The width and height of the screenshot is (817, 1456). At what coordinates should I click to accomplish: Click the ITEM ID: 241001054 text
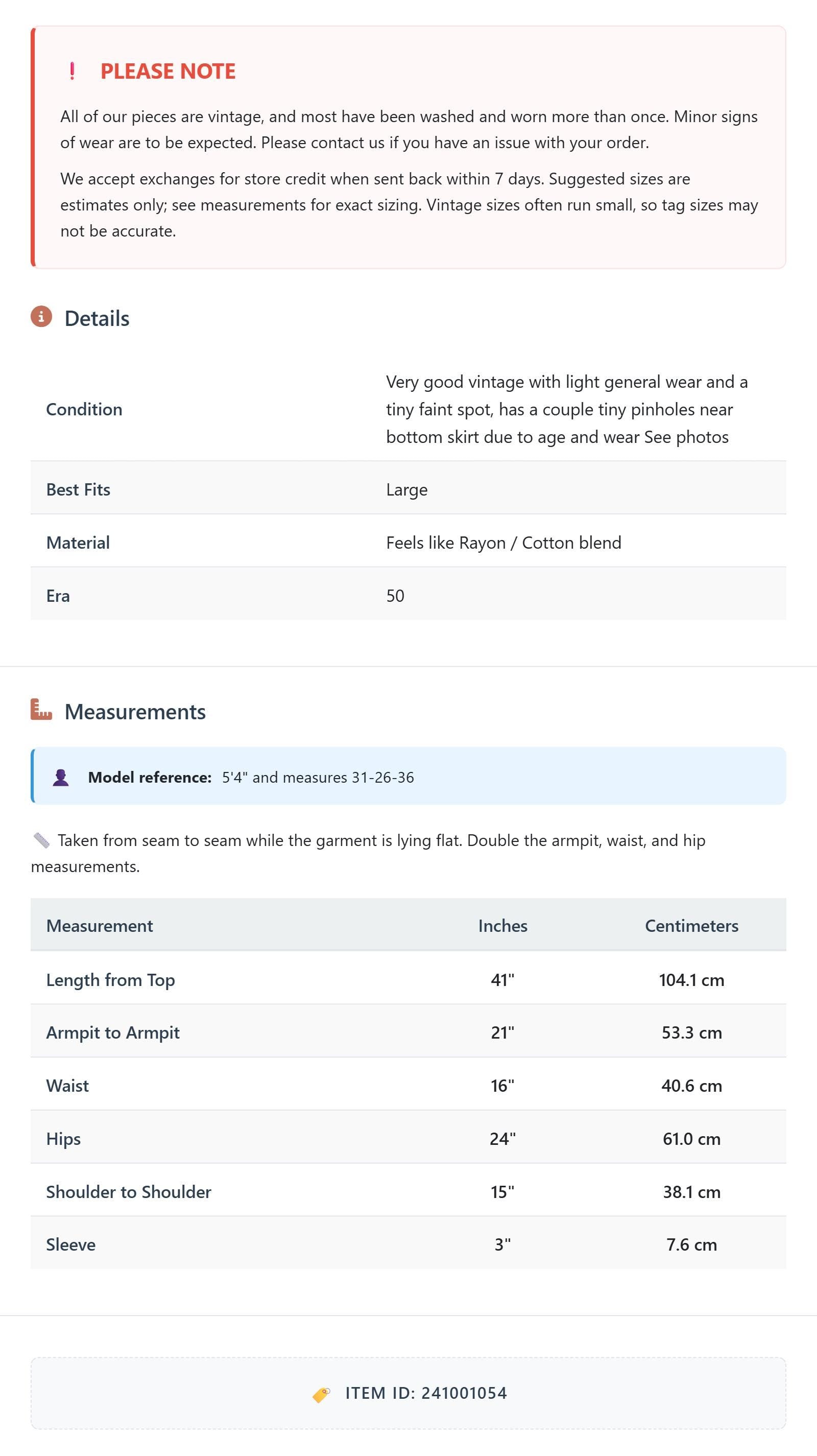426,1393
